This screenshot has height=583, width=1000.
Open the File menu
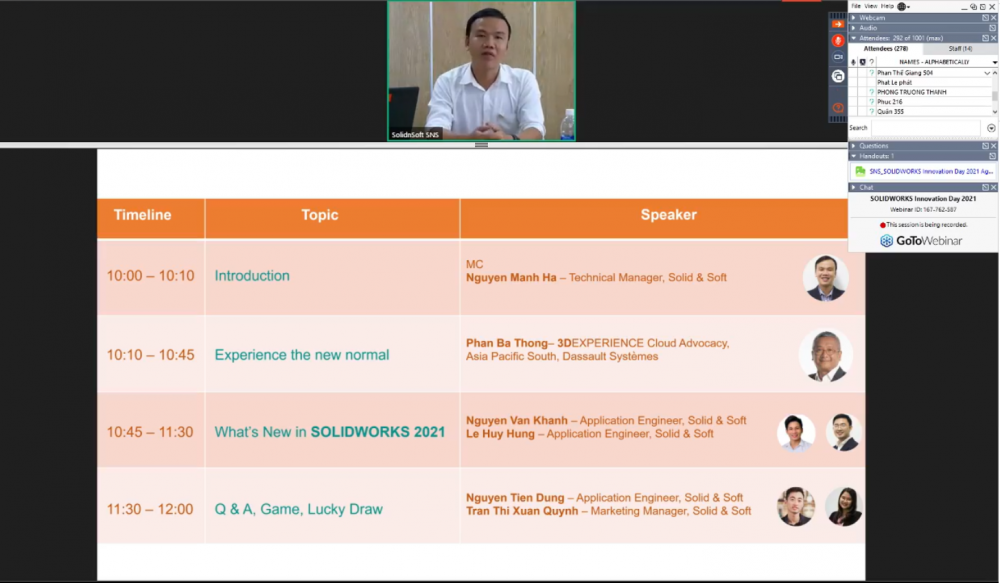[856, 6]
